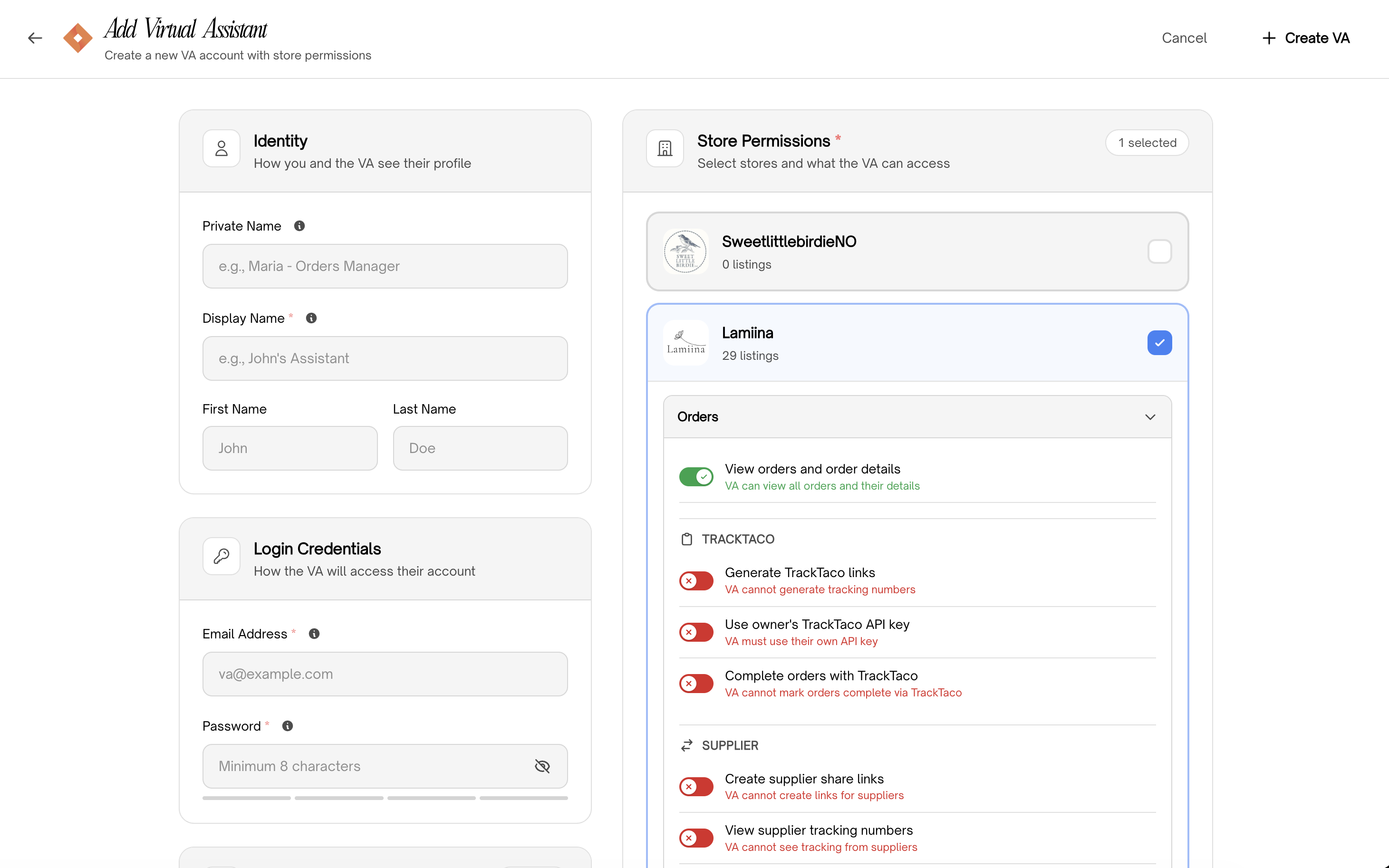The height and width of the screenshot is (868, 1389).
Task: Click the Create VA button
Action: point(1306,38)
